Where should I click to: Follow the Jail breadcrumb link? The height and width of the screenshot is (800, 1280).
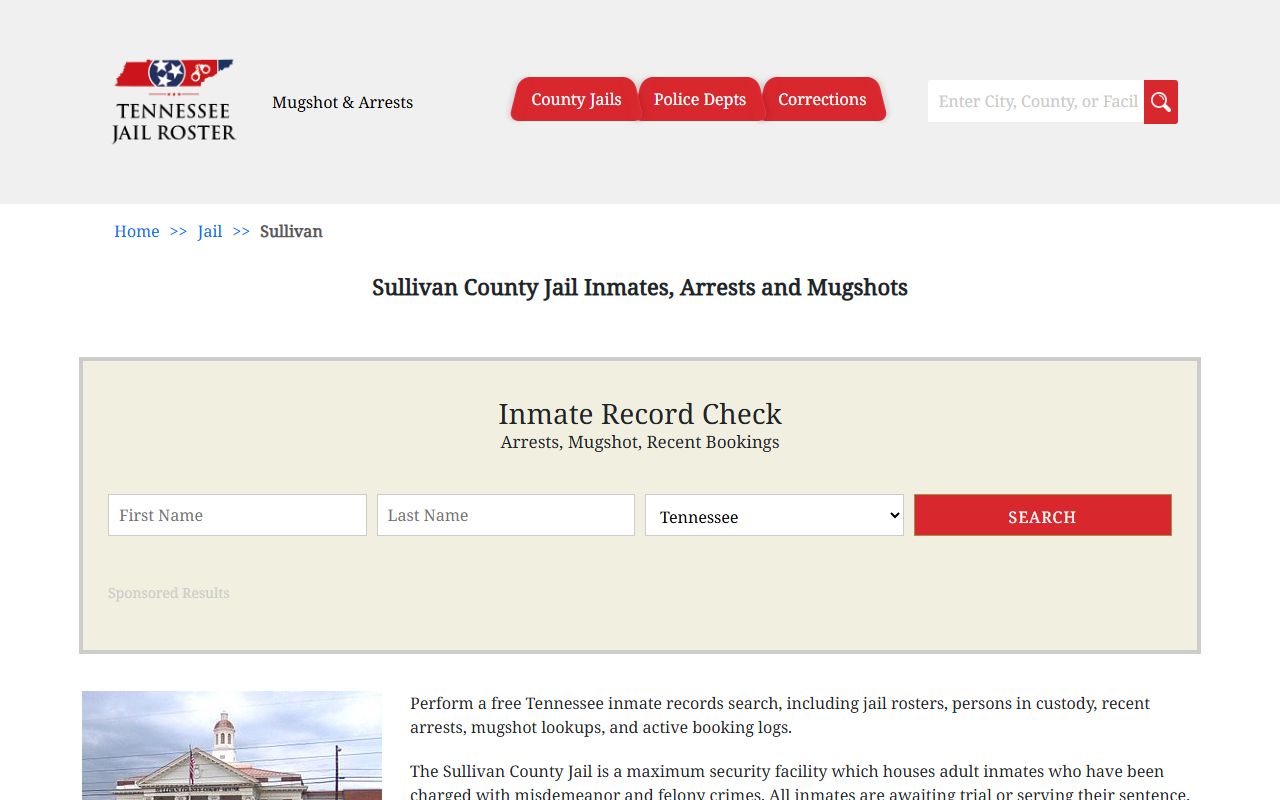pos(210,231)
